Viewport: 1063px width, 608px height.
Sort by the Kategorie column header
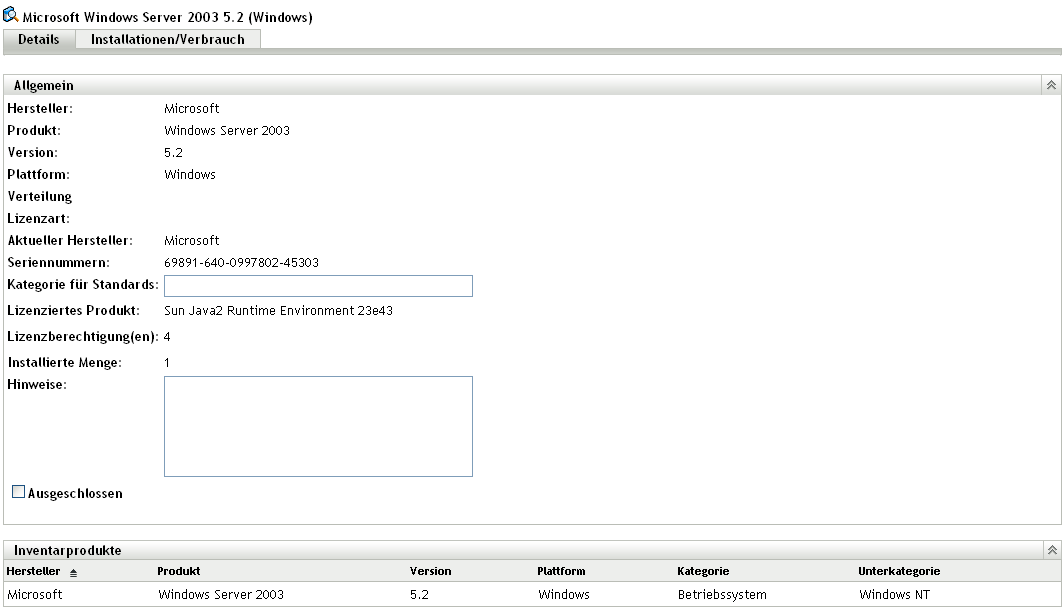[x=703, y=571]
